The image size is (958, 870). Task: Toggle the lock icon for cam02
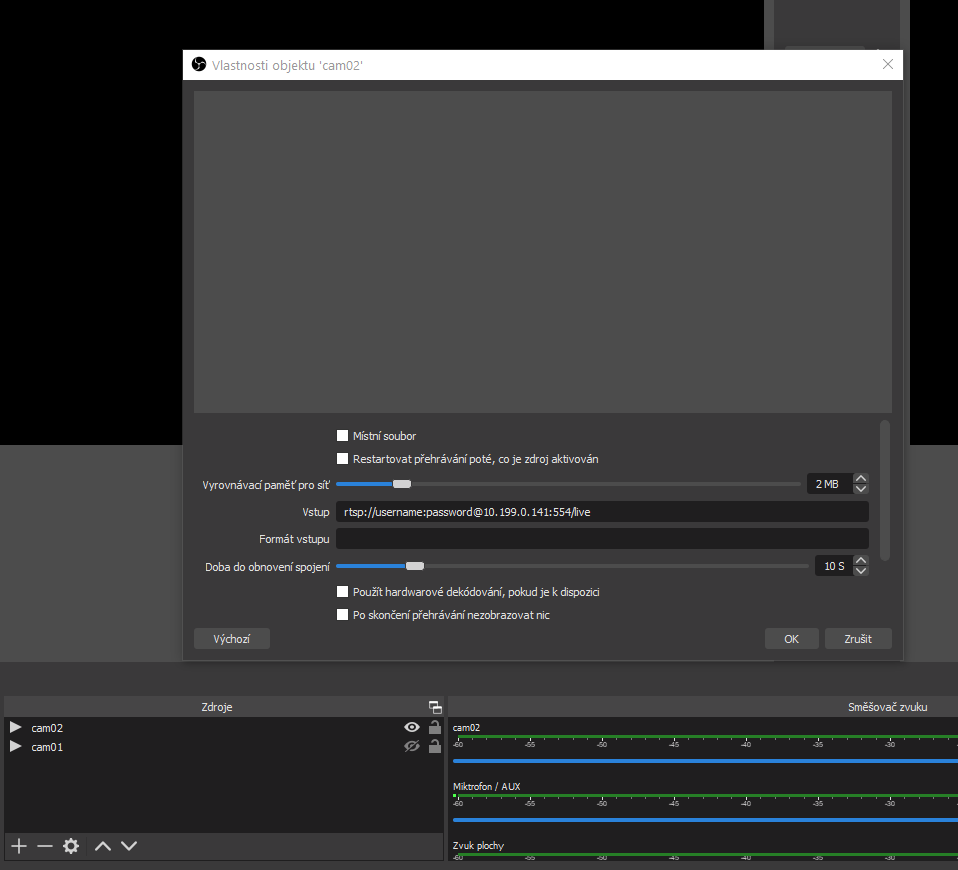click(435, 728)
